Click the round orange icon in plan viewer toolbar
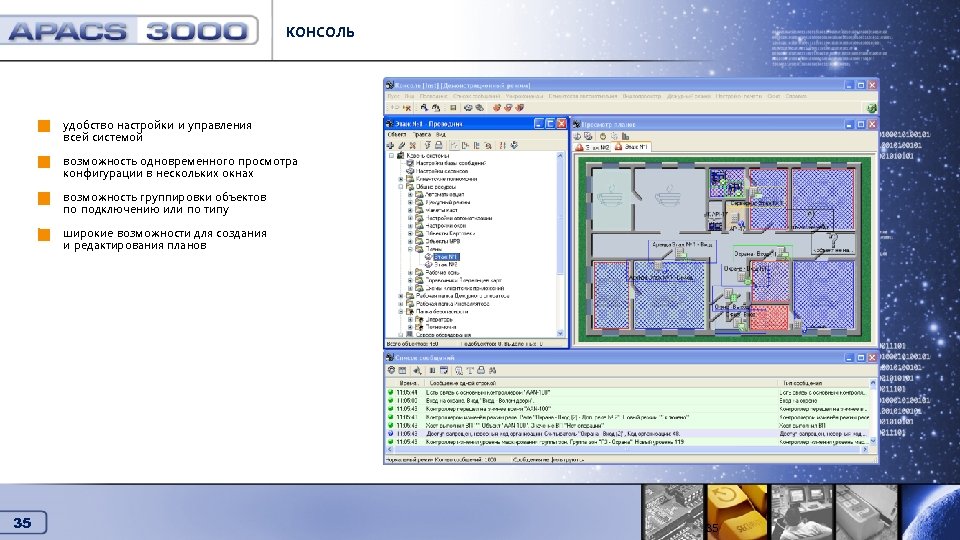Viewport: 960px width, 540px height. [602, 136]
